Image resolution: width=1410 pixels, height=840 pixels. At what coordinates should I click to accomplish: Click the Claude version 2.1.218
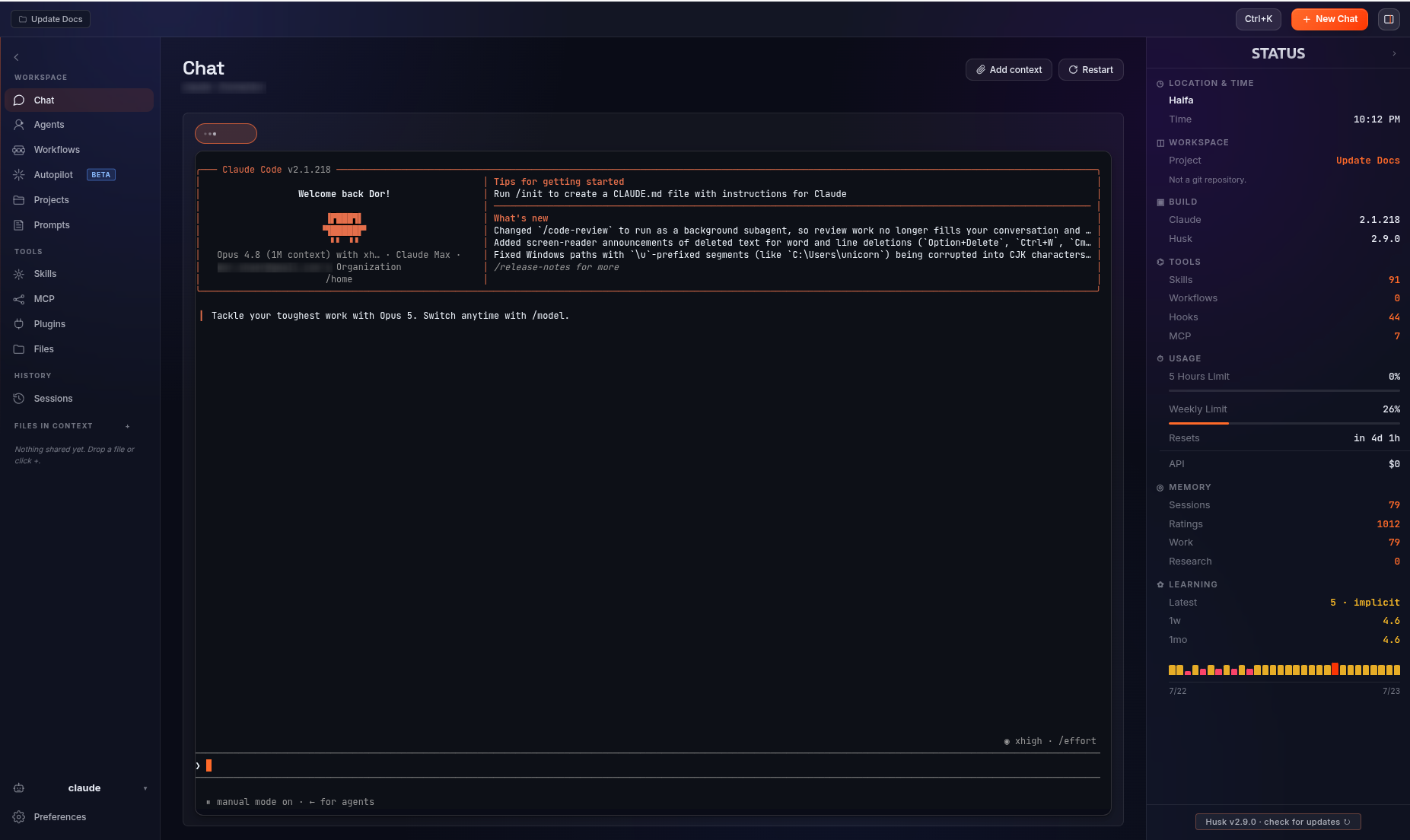pyautogui.click(x=1380, y=220)
